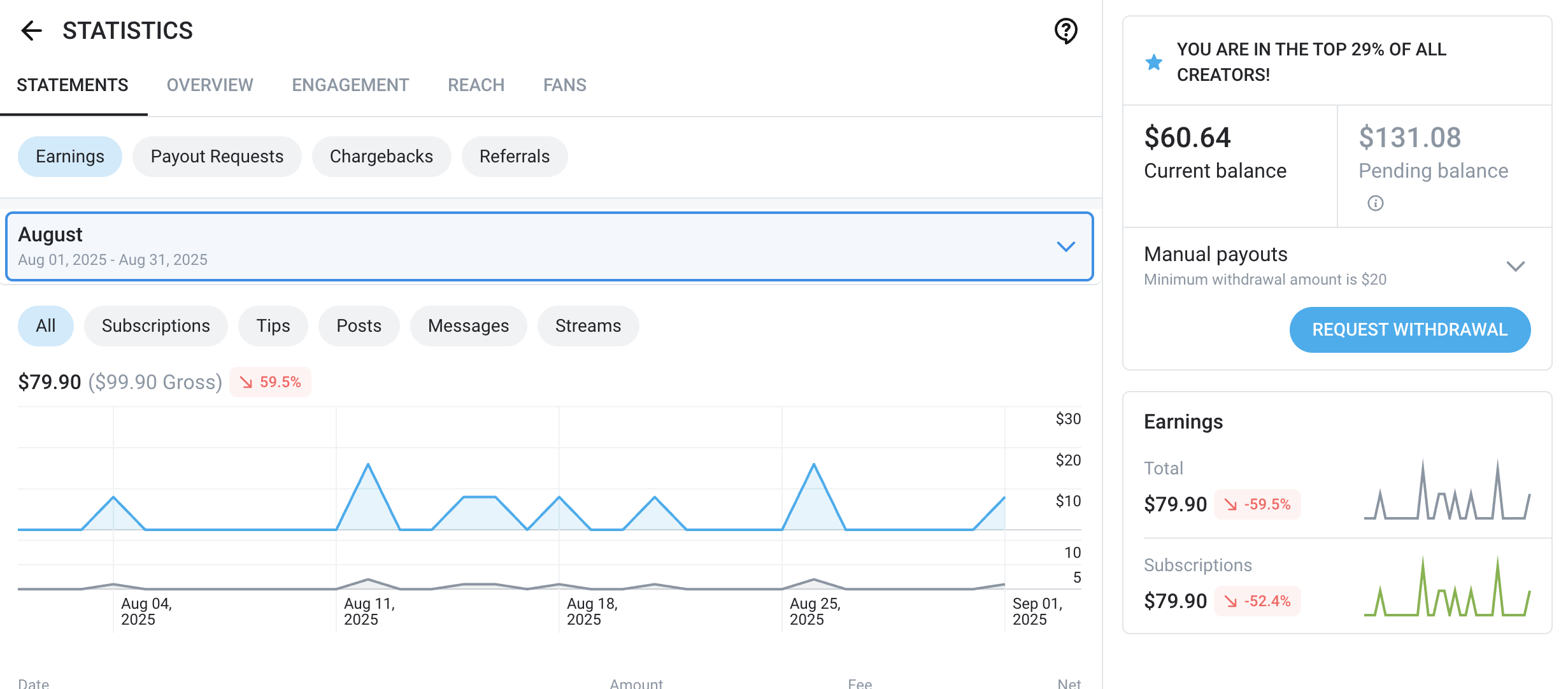
Task: Click the info icon under Pending balance
Action: coord(1375,202)
